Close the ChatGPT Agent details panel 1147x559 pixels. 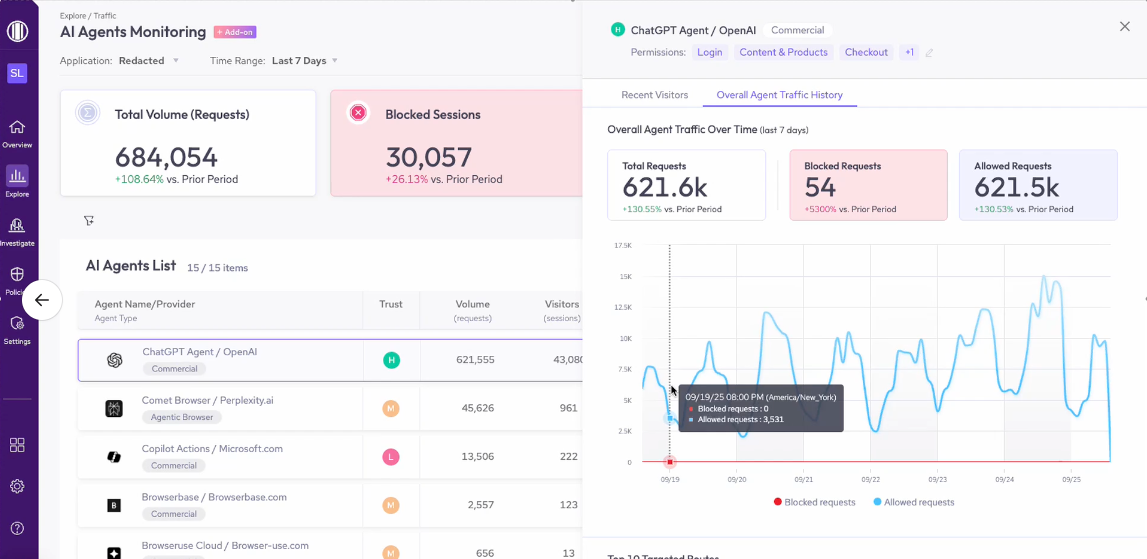1124,28
